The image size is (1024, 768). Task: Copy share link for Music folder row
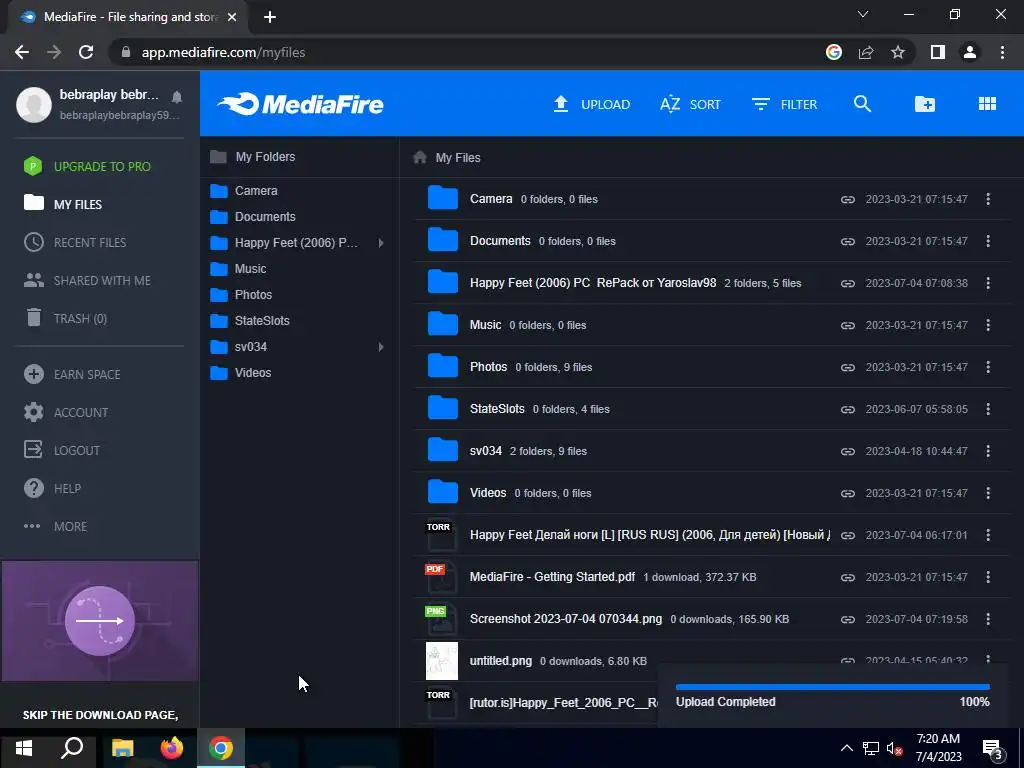click(848, 325)
